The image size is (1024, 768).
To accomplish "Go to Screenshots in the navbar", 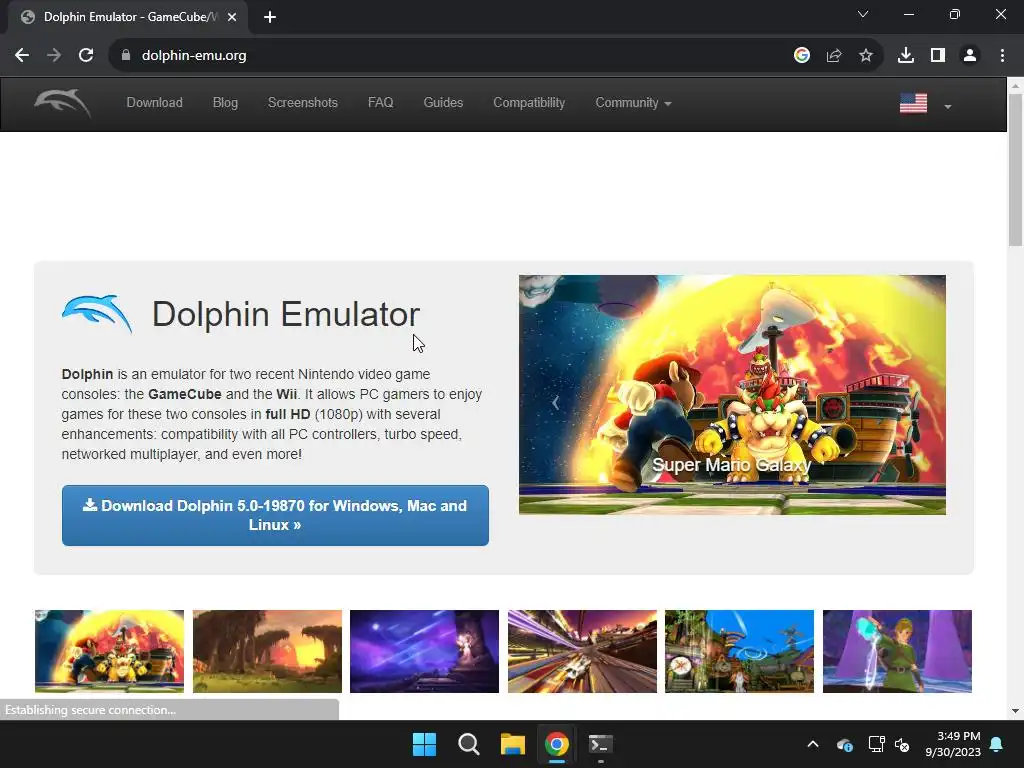I will (302, 103).
